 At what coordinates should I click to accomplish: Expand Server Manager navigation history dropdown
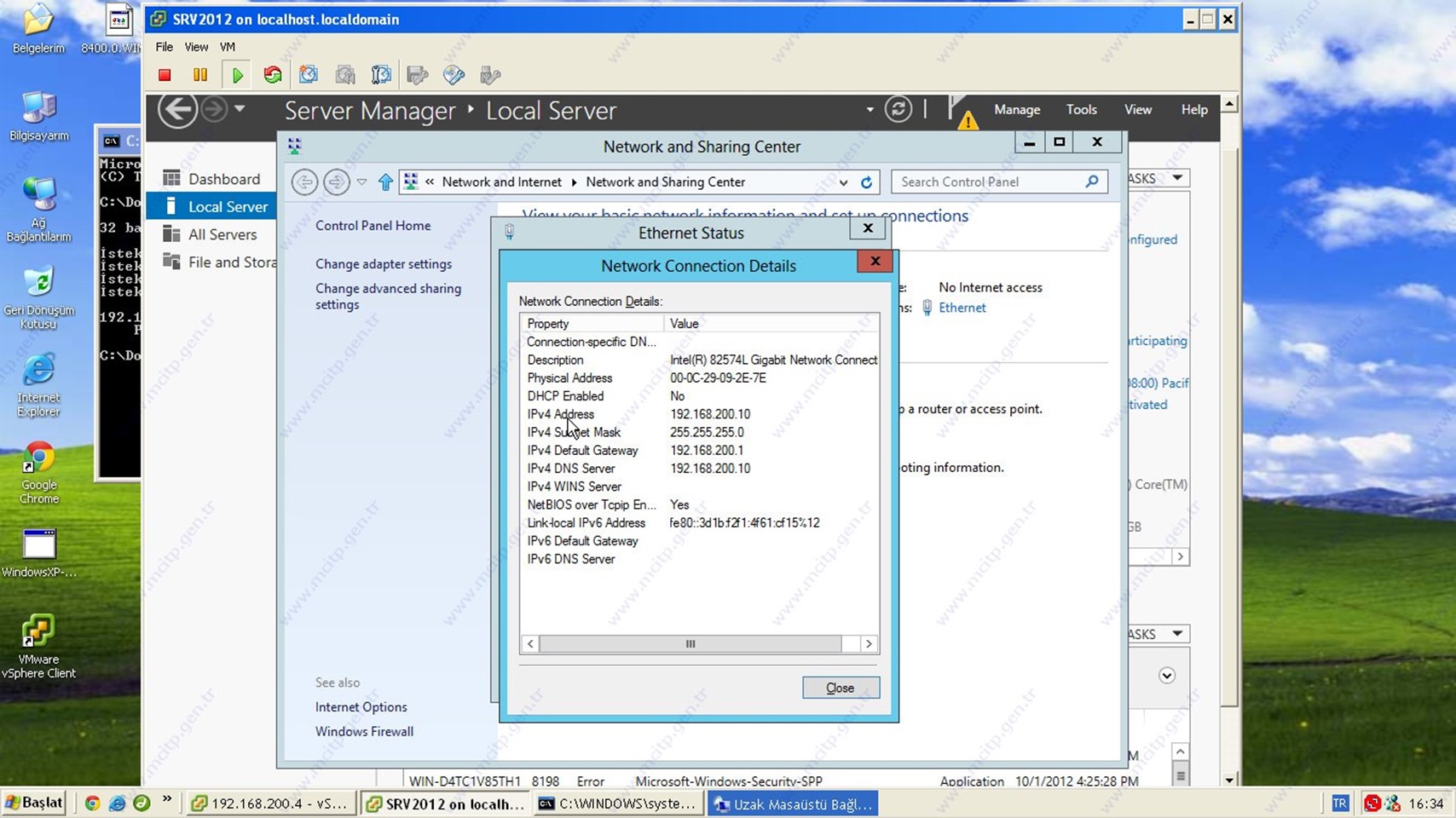(x=240, y=109)
